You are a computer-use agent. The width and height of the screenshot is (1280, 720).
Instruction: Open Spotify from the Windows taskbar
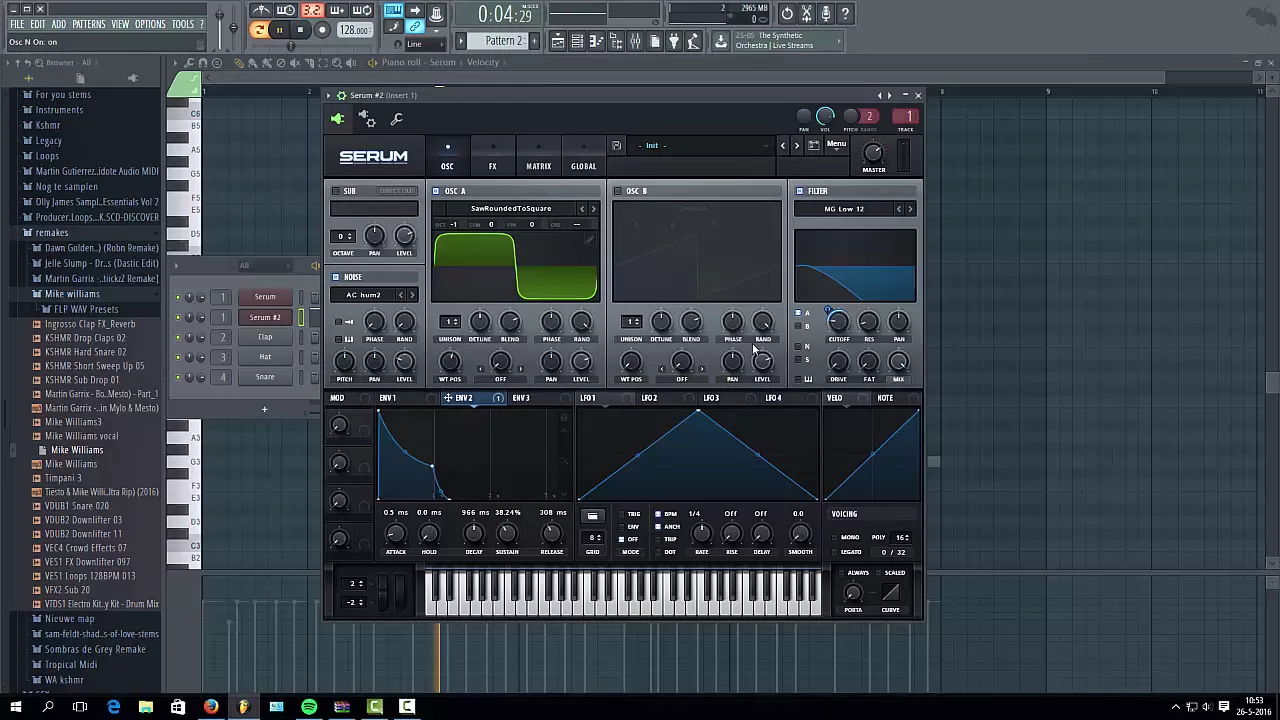pos(309,707)
